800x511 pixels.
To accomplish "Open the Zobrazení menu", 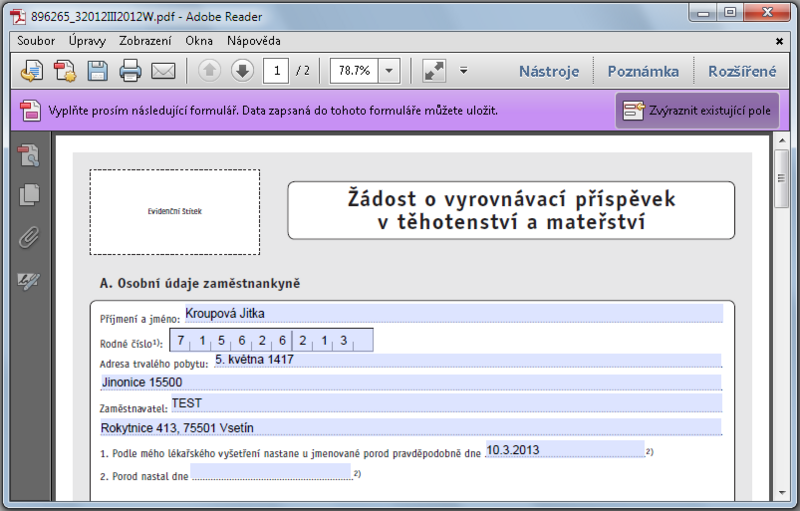I will coord(145,41).
